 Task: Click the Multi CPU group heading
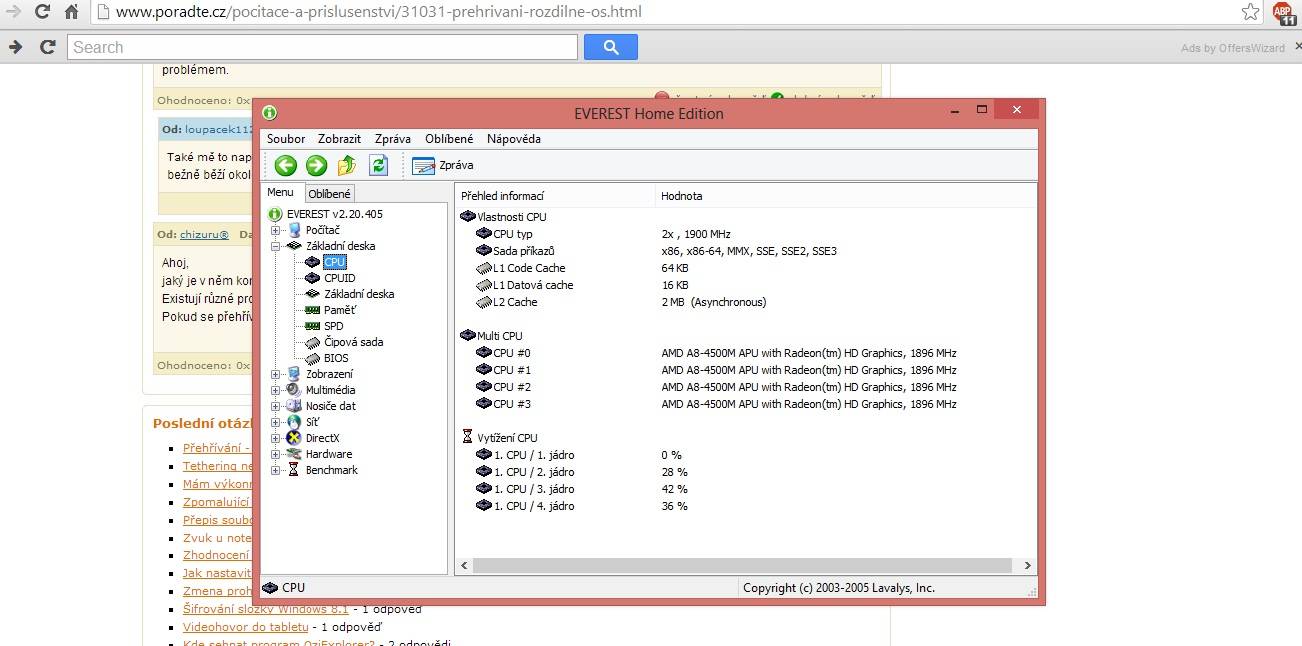tap(499, 336)
